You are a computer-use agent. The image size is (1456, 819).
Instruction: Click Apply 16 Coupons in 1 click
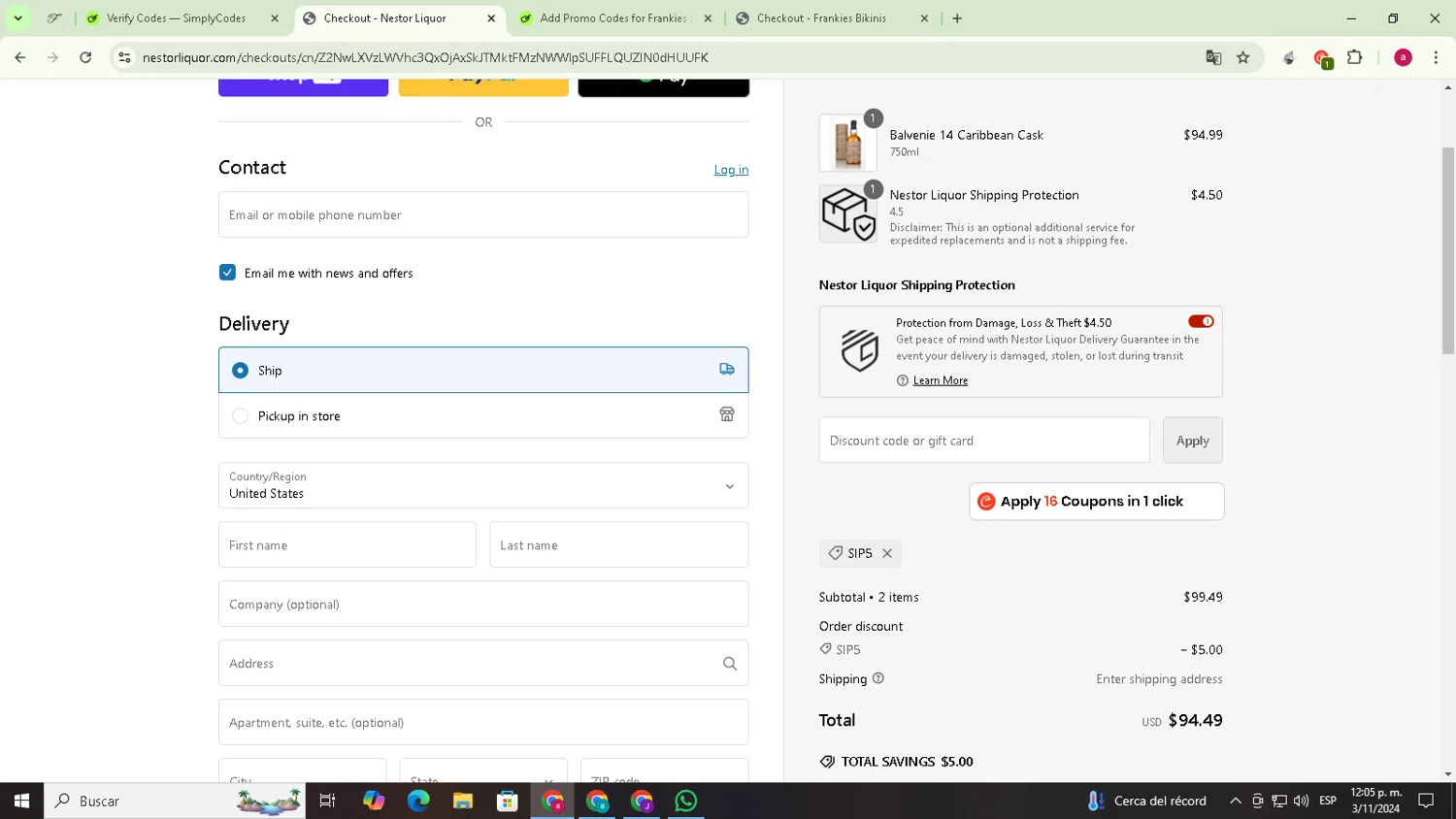[x=1097, y=501]
